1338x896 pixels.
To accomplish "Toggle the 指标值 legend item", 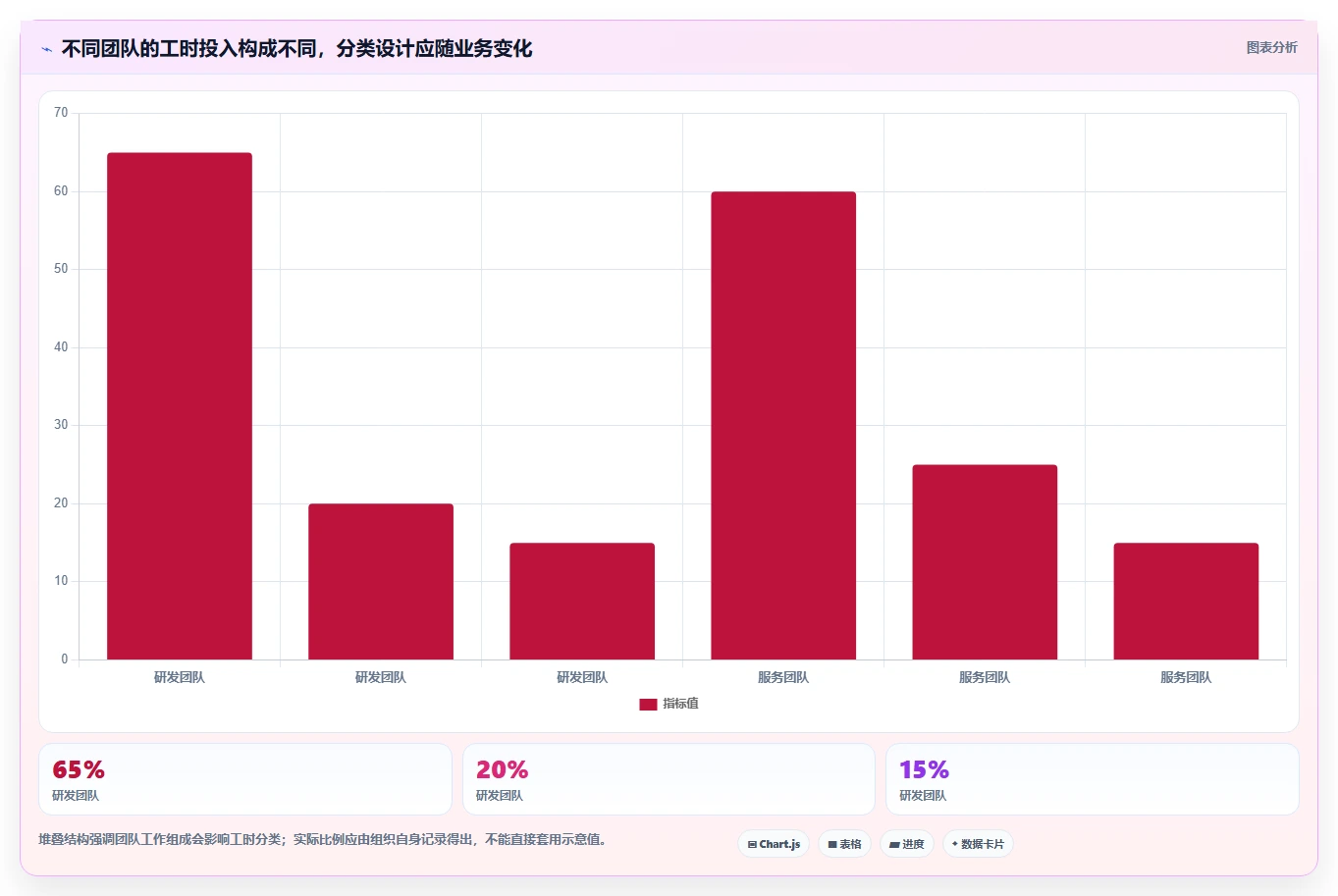I will (669, 704).
